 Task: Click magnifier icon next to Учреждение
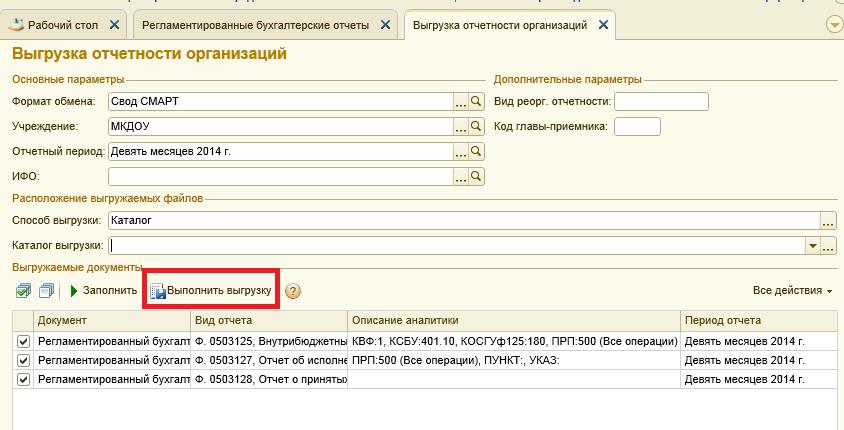[x=476, y=126]
